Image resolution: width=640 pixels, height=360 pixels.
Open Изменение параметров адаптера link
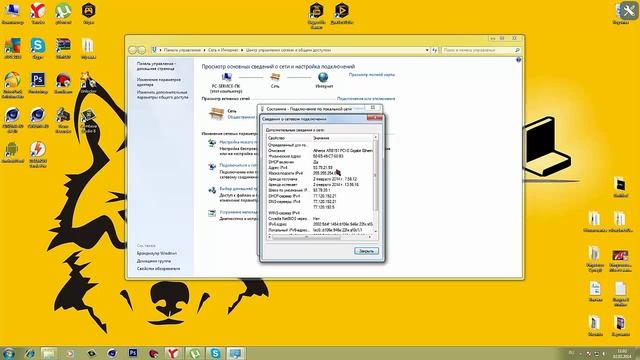point(159,82)
